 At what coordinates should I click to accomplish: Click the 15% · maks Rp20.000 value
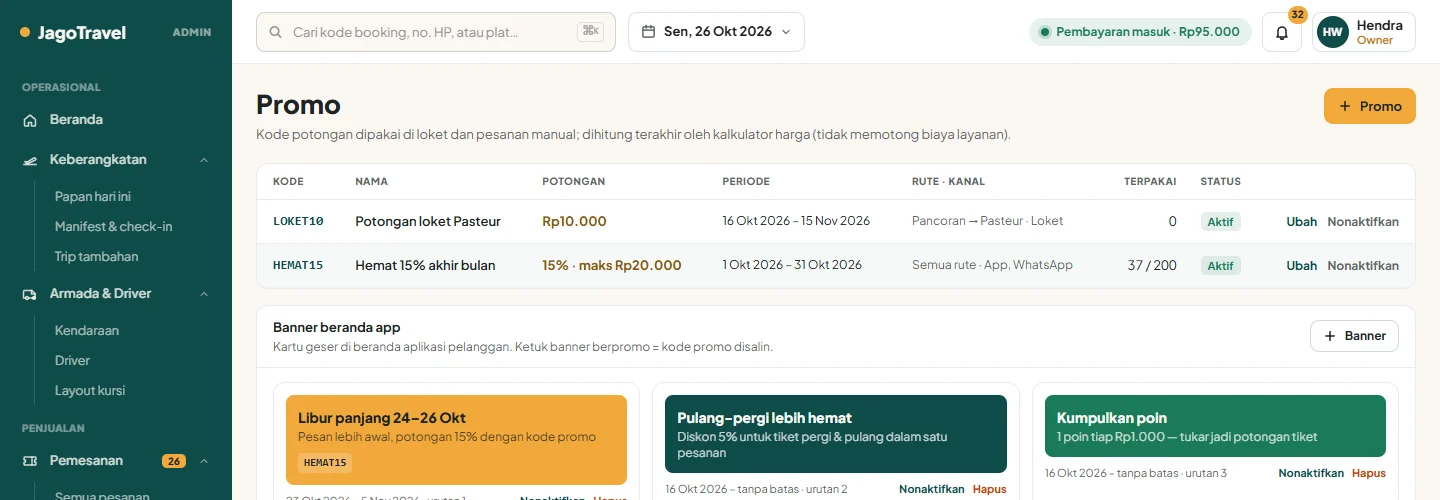pos(612,266)
